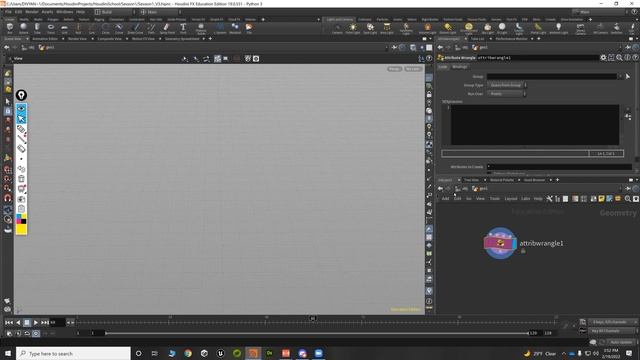Select the Metaball shelf tool

(x=235, y=28)
